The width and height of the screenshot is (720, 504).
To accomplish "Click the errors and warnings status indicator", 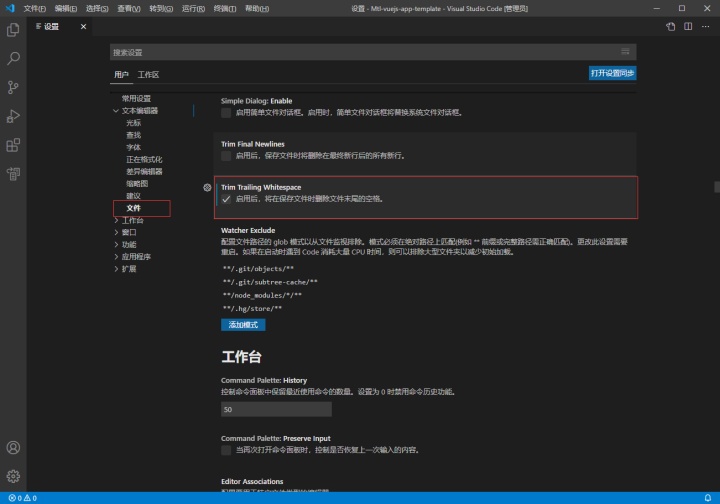I will coord(22,498).
